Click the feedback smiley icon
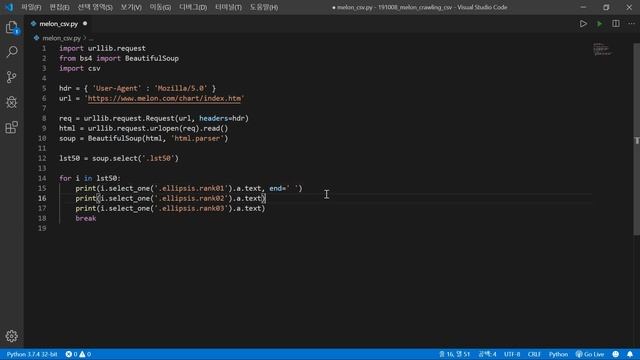Screen dimensions: 640x360 616,354
